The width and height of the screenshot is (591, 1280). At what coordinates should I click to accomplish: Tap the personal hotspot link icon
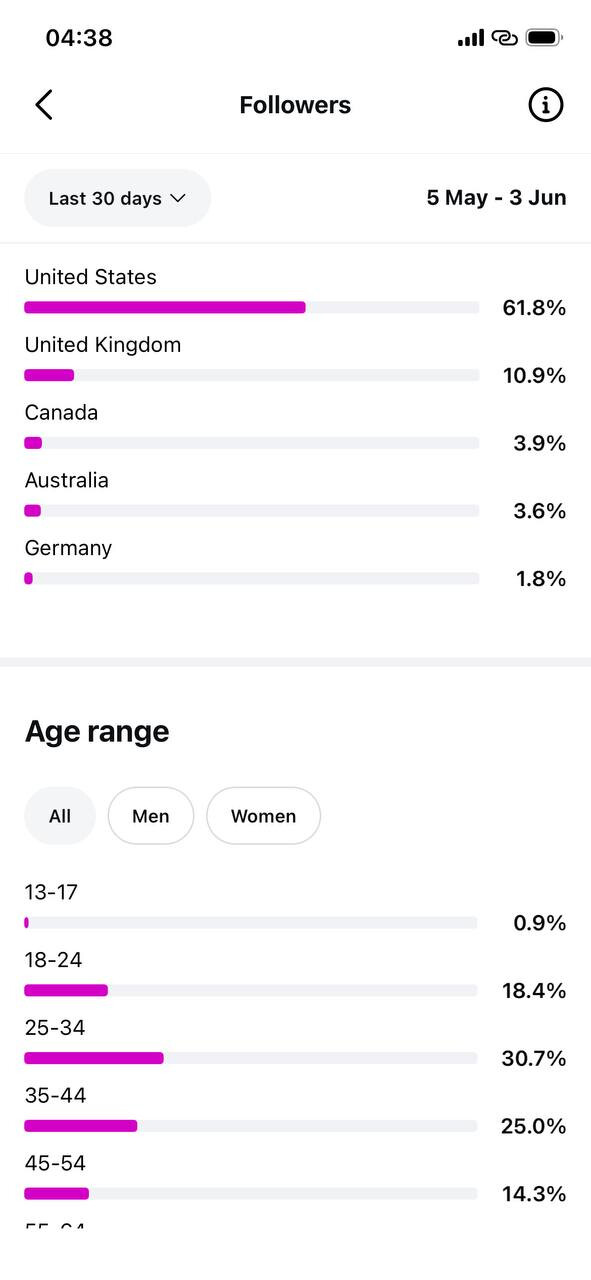click(x=504, y=38)
